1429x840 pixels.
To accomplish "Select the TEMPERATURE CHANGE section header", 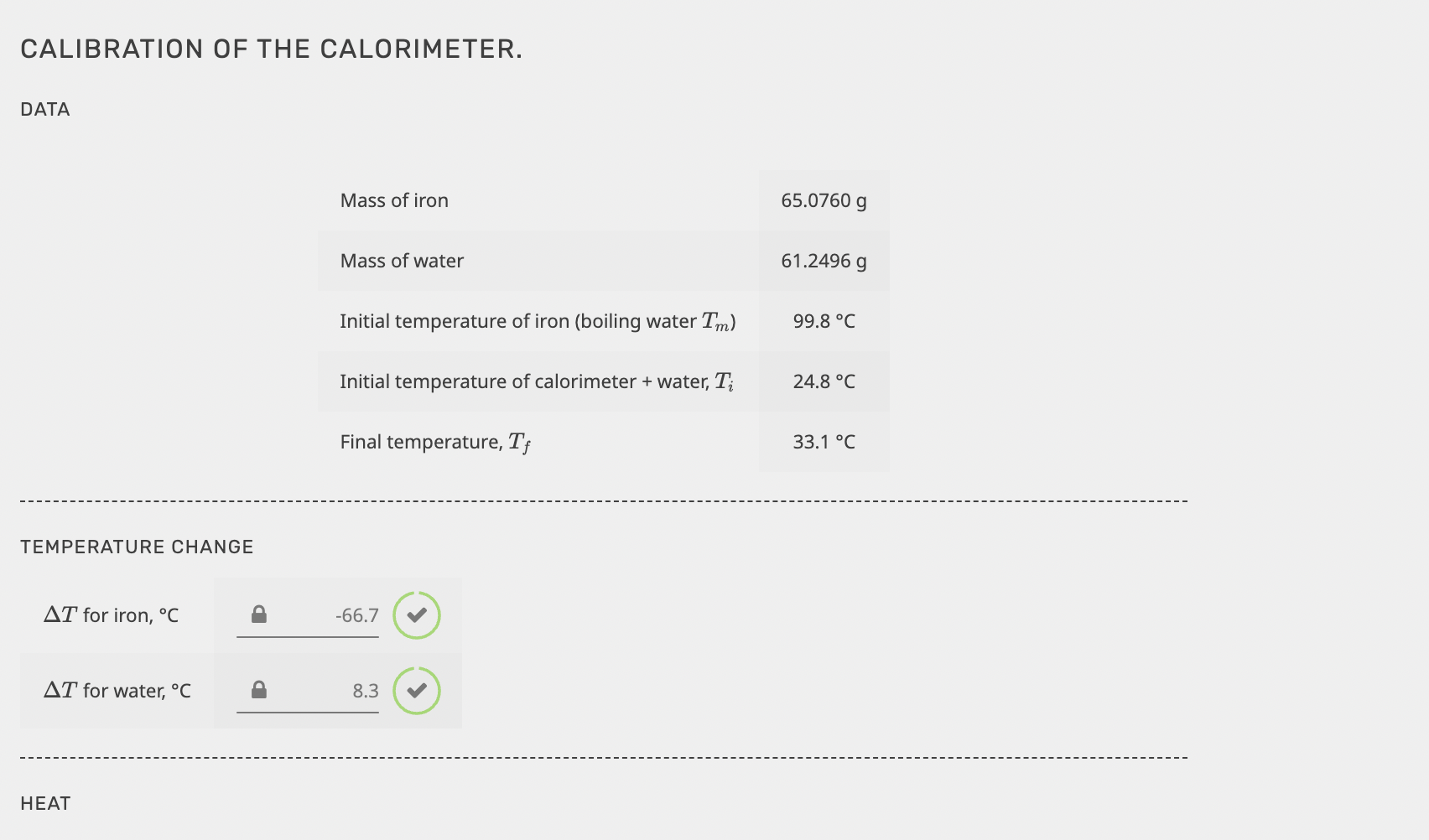I will [138, 546].
